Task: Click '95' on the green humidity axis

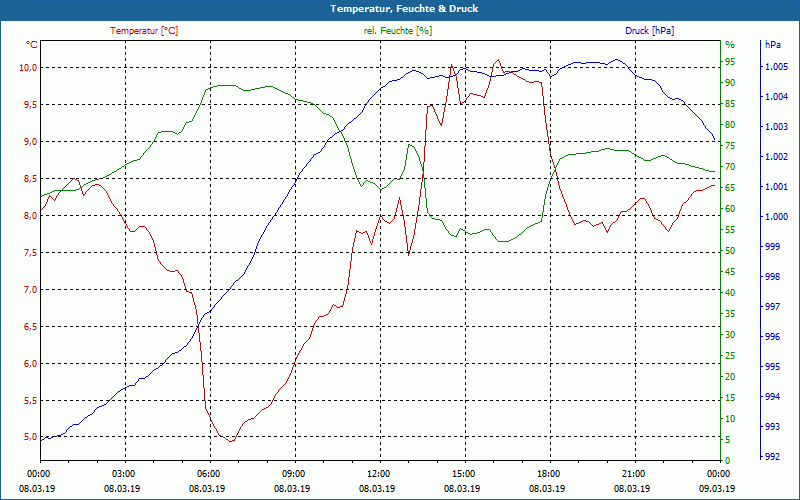Action: pyautogui.click(x=730, y=62)
